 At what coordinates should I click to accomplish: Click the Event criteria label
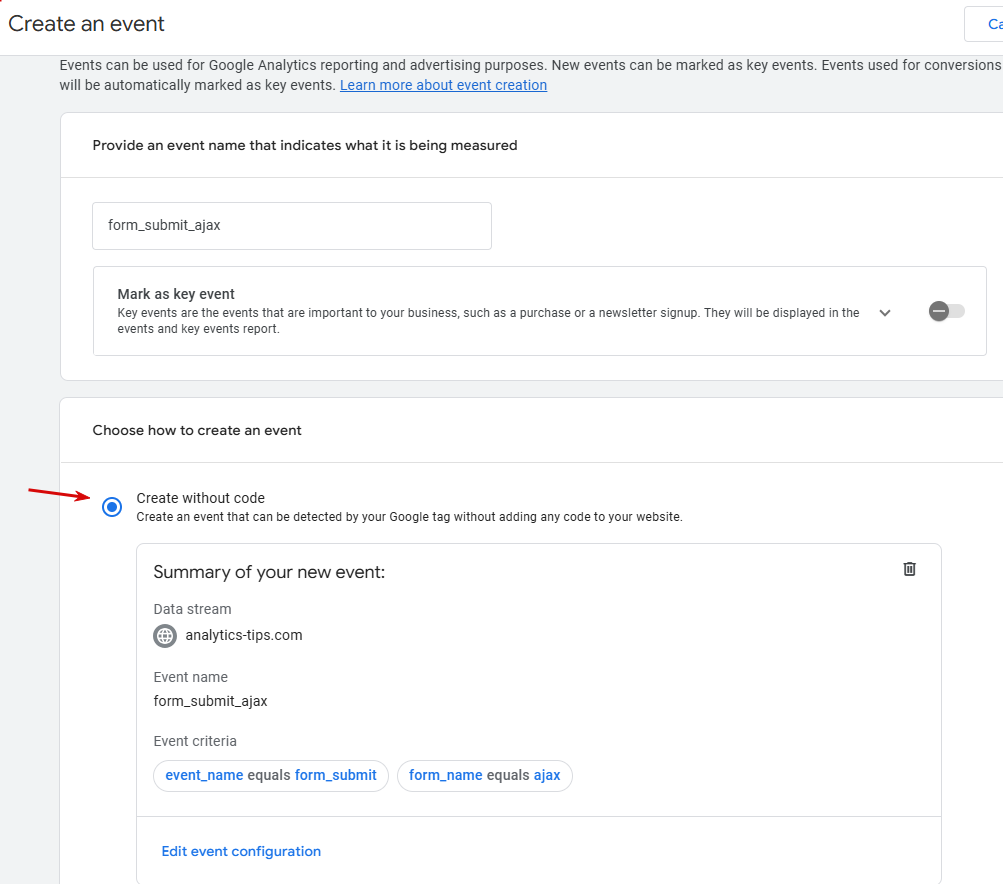(x=195, y=741)
